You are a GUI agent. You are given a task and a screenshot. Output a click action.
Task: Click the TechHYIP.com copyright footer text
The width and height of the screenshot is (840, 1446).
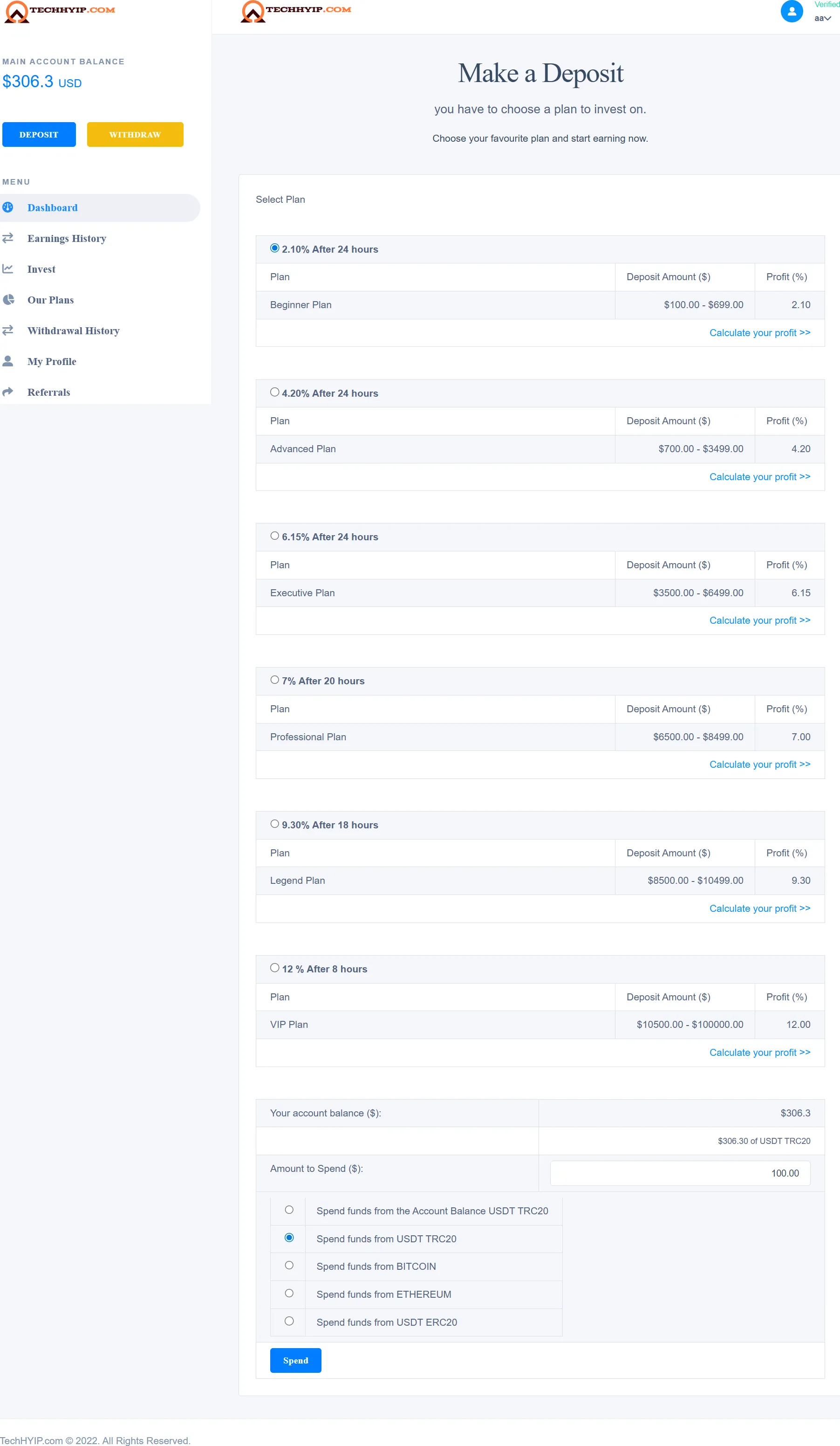tap(95, 1440)
